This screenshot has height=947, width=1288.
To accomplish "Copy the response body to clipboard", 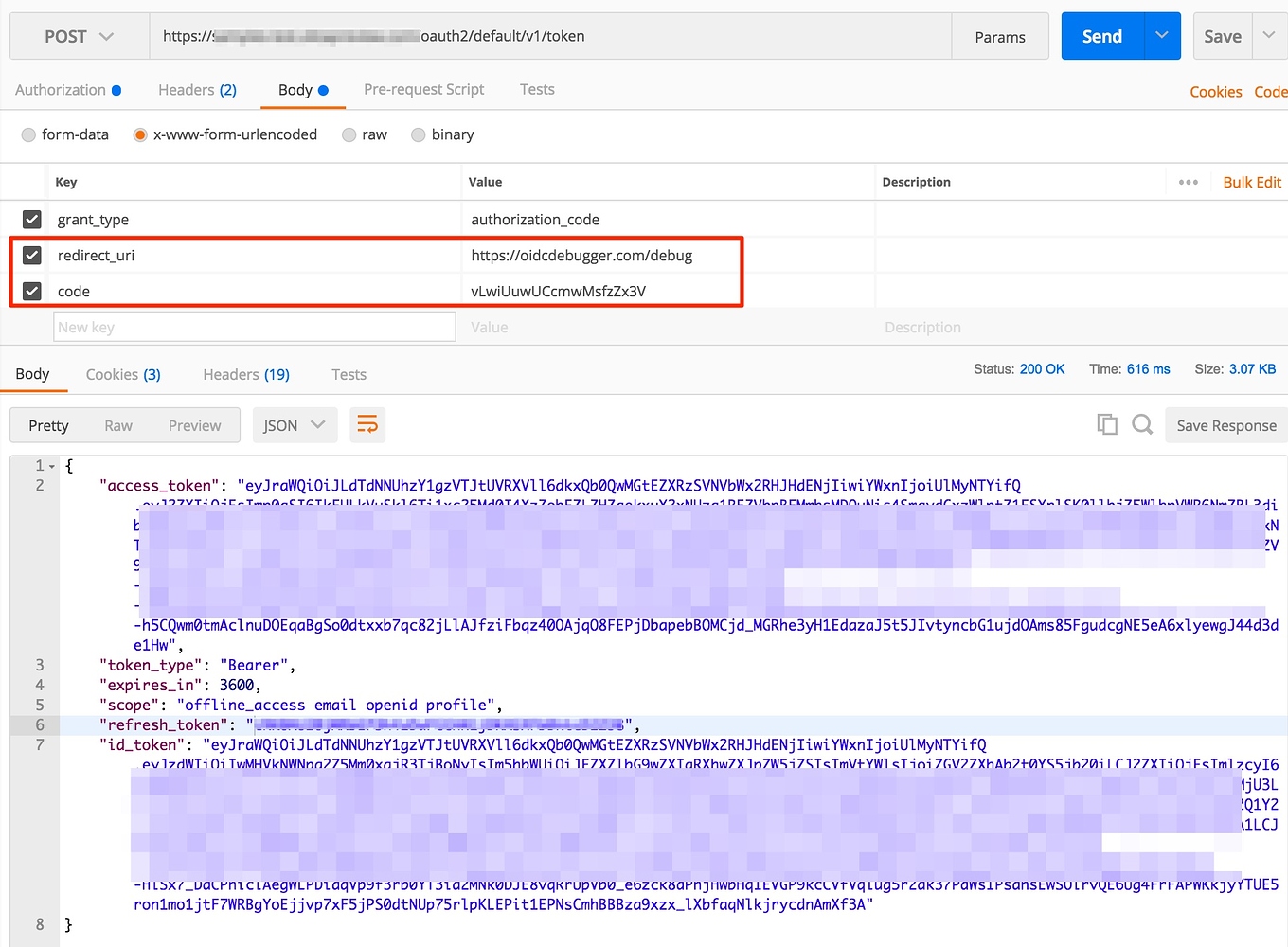I will coord(1106,424).
